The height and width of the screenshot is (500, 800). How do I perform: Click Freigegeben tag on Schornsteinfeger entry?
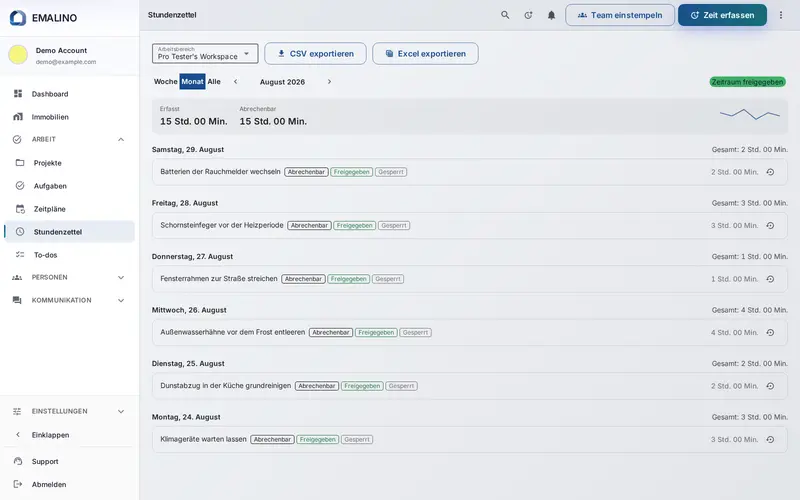pyautogui.click(x=355, y=226)
